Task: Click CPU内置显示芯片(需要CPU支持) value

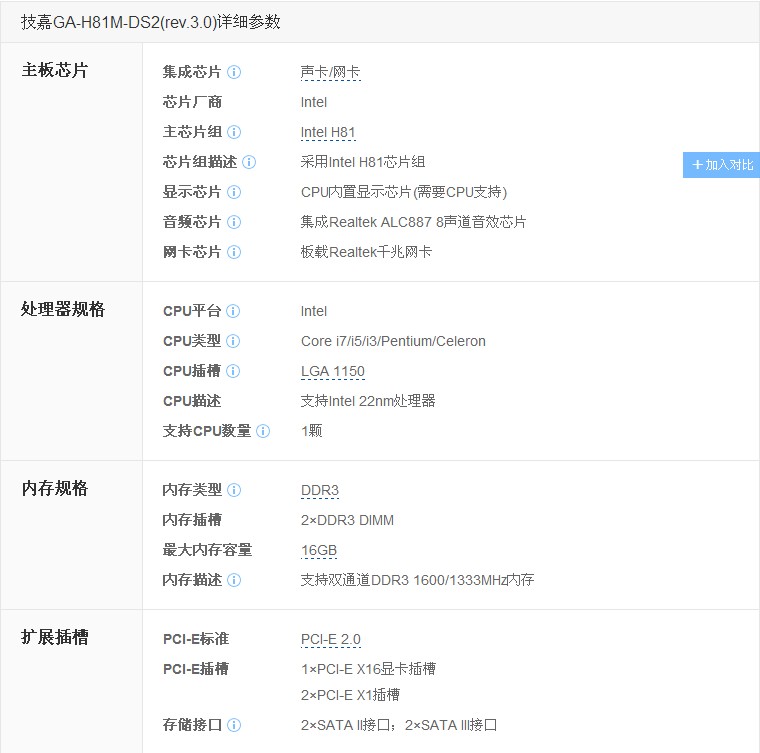Action: [x=404, y=192]
